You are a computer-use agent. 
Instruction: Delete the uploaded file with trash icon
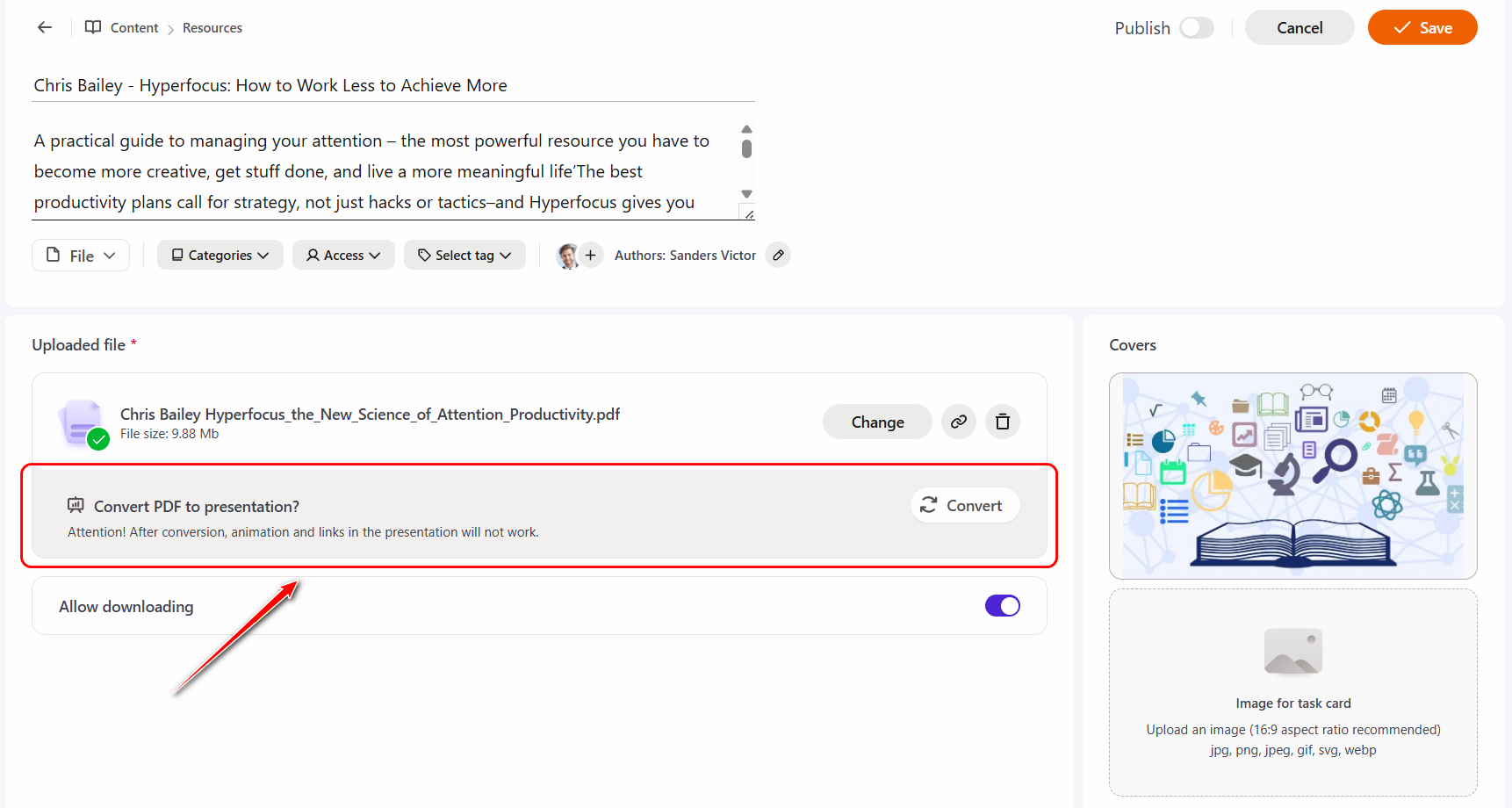[x=1003, y=422]
